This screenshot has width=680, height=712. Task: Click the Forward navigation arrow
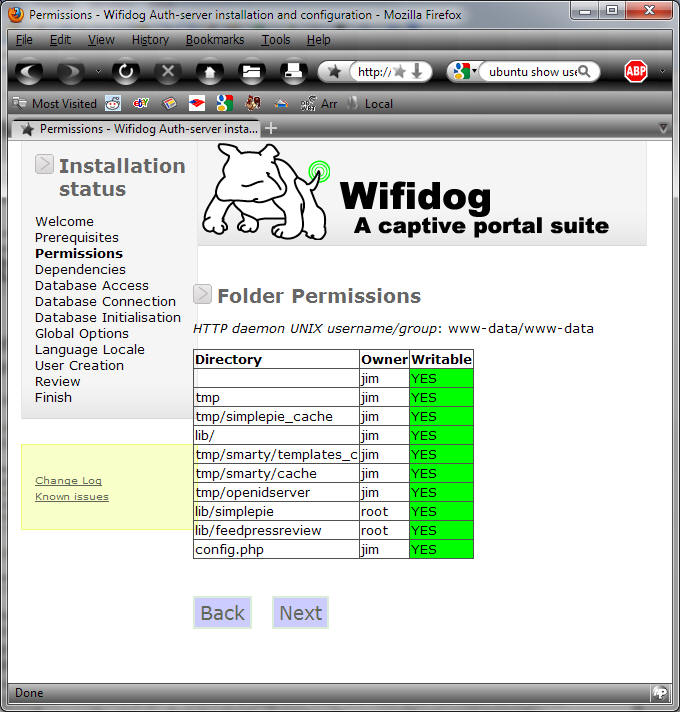(x=70, y=72)
